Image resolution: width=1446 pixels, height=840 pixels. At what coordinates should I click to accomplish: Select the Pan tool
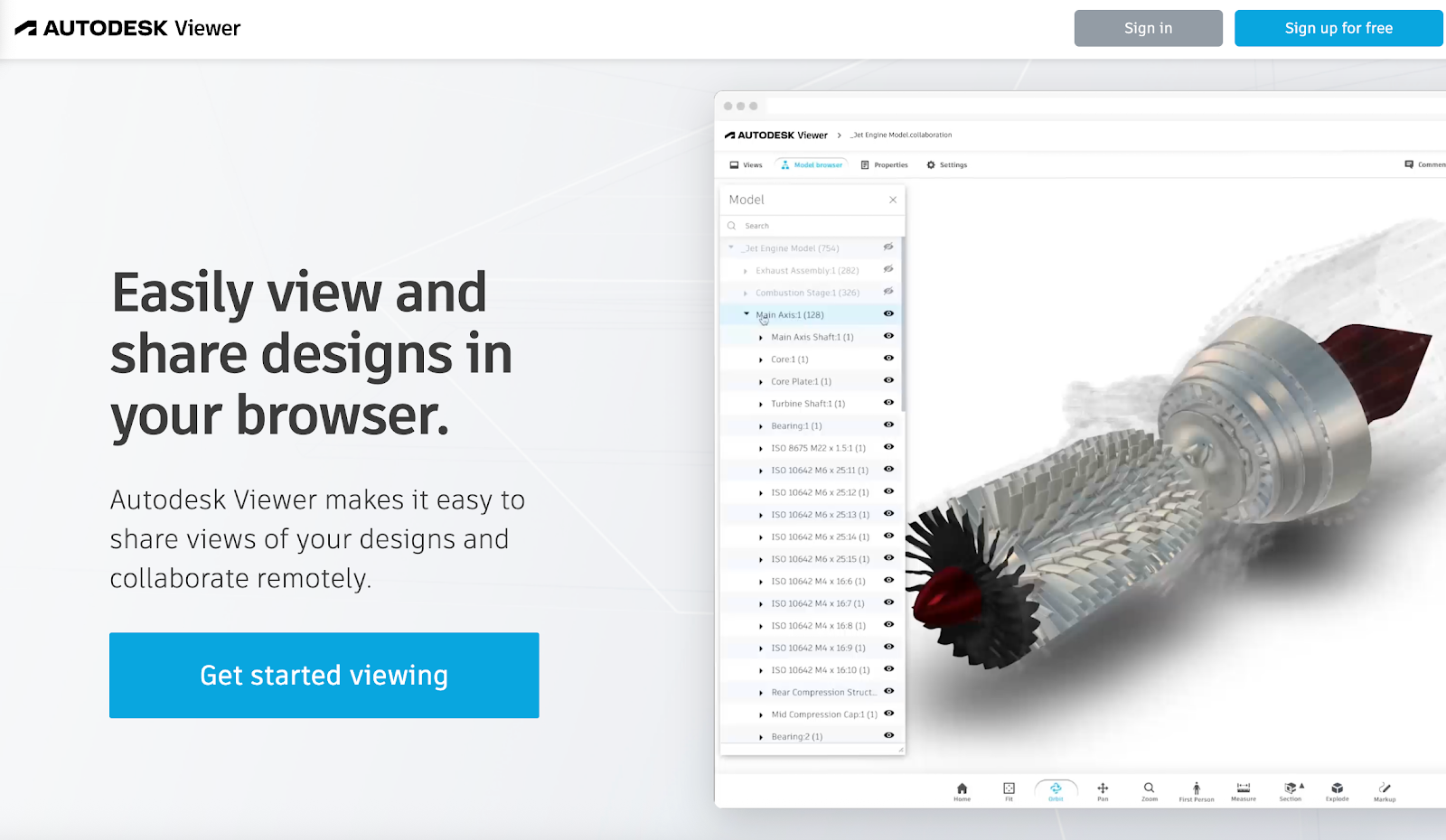[x=1103, y=792]
